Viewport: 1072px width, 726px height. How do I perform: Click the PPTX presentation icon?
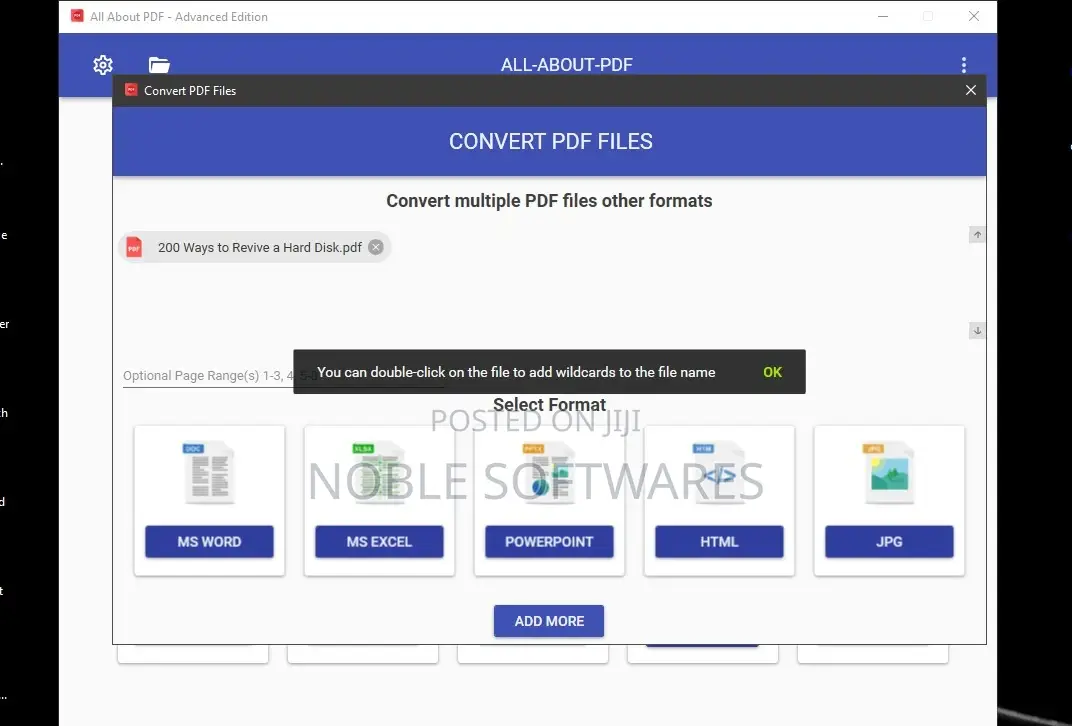549,473
